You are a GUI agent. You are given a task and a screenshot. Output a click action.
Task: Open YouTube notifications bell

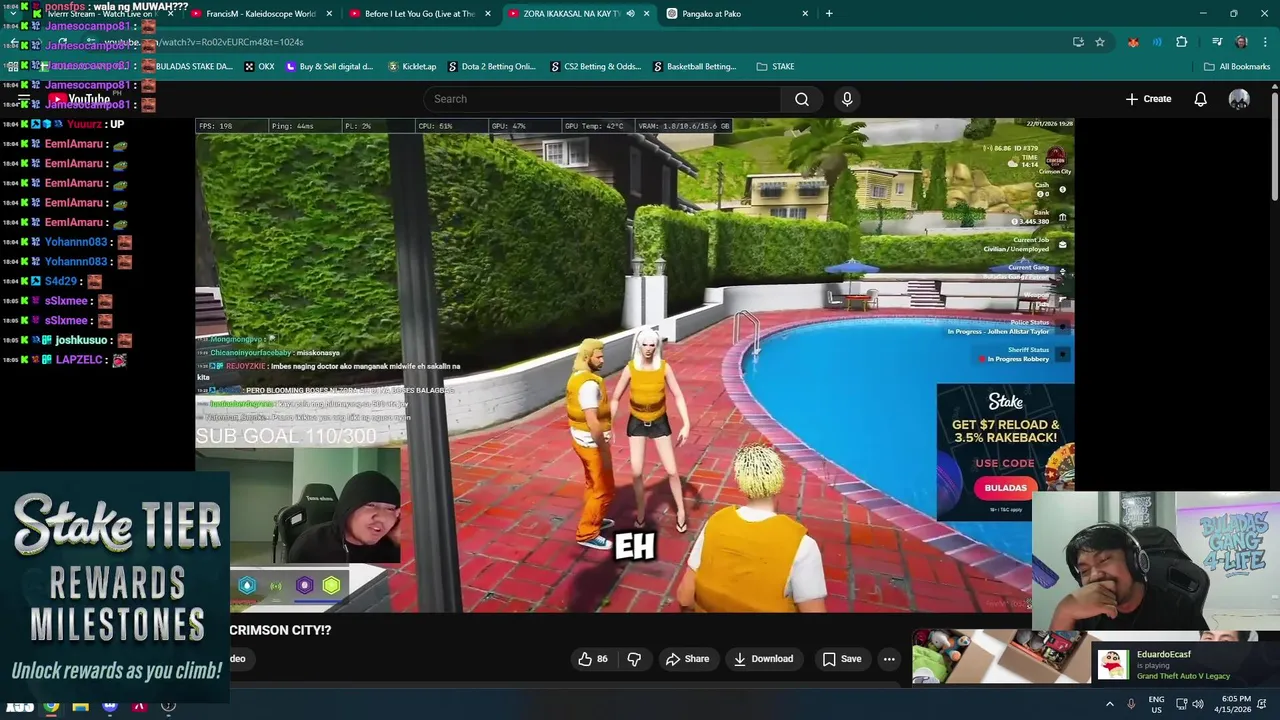click(x=1200, y=99)
